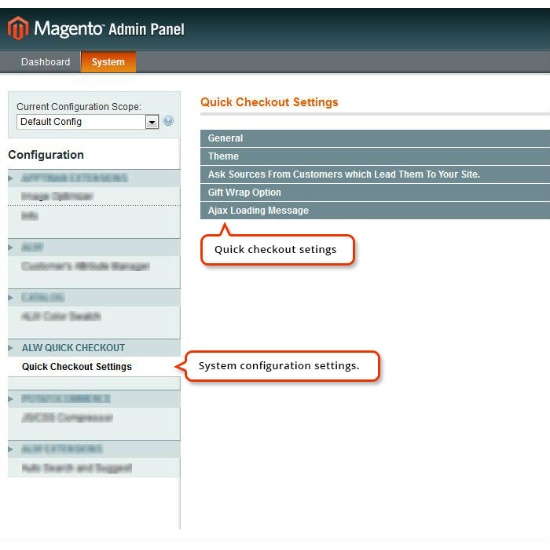Click the arrow of the last sidebar group
Image resolution: width=550 pixels, height=550 pixels.
(x=11, y=449)
